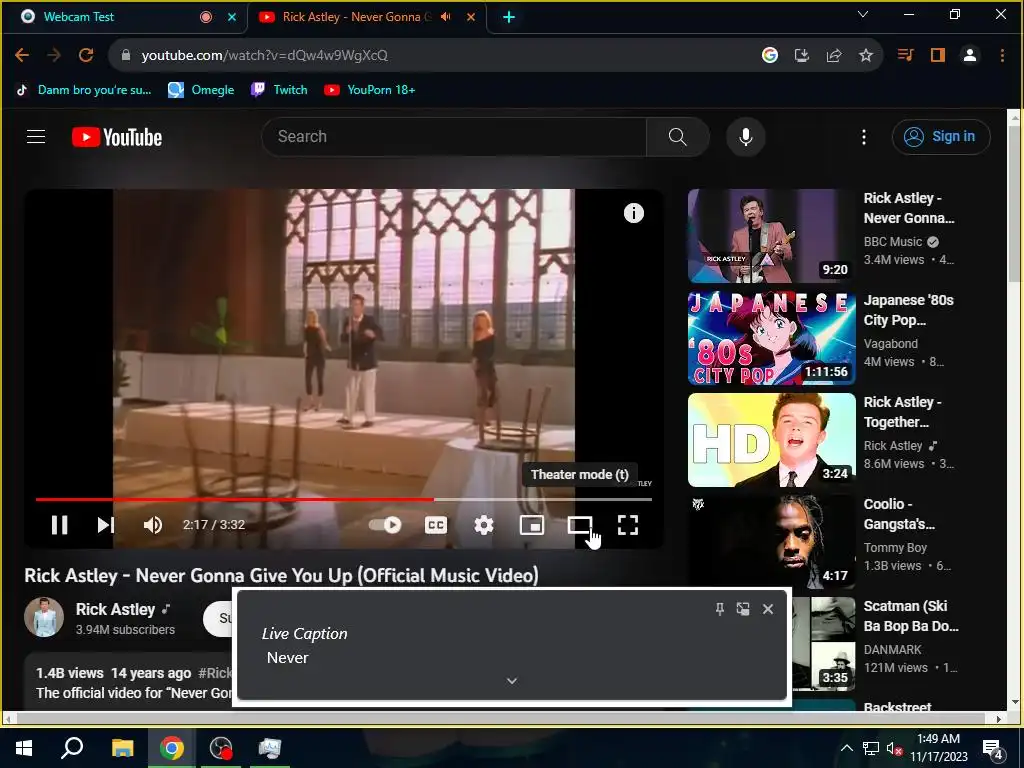This screenshot has height=768, width=1024.
Task: Pause the Rick Astley video
Action: point(59,525)
